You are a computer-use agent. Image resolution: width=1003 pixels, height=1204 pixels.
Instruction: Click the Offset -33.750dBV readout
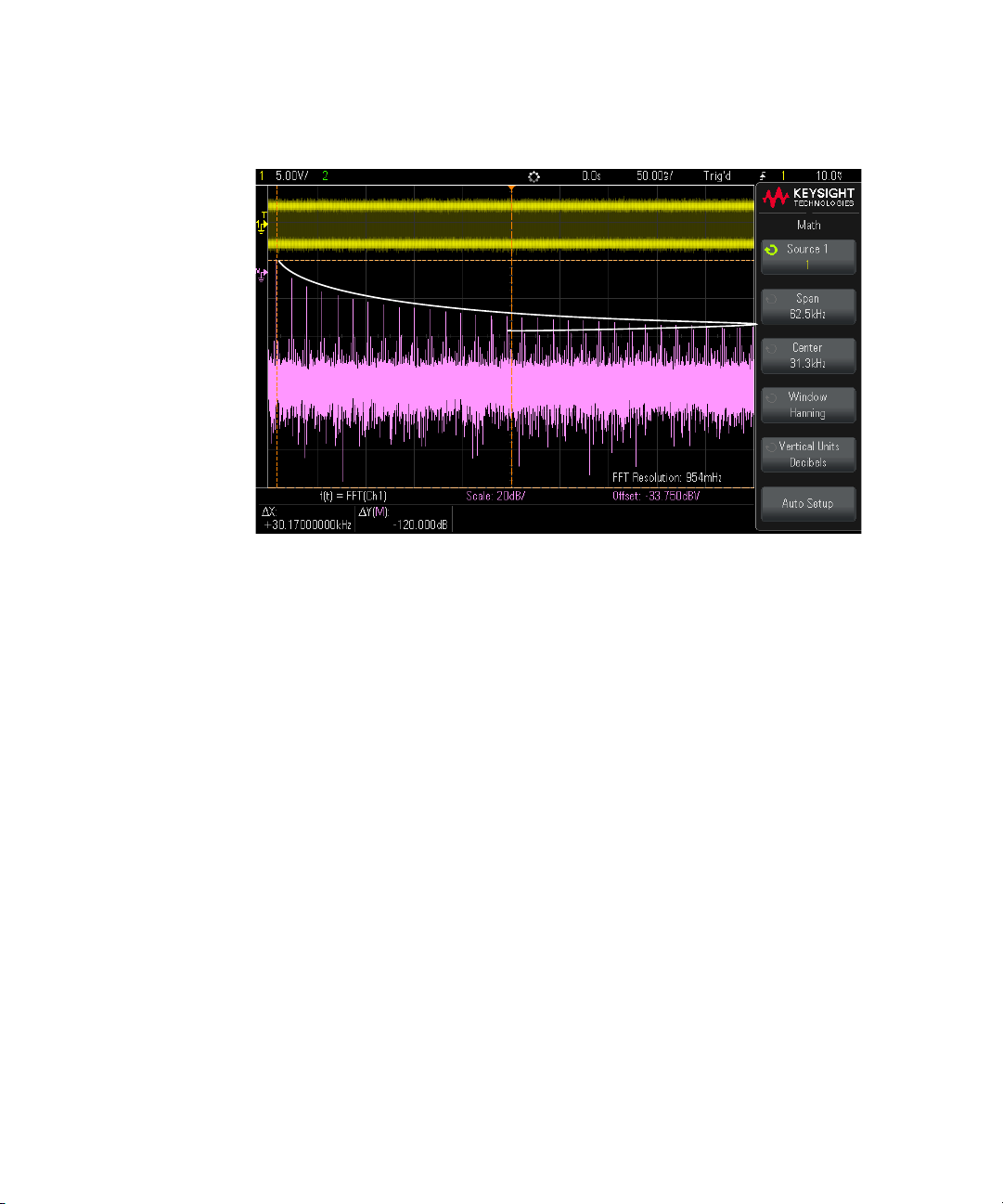click(x=656, y=496)
